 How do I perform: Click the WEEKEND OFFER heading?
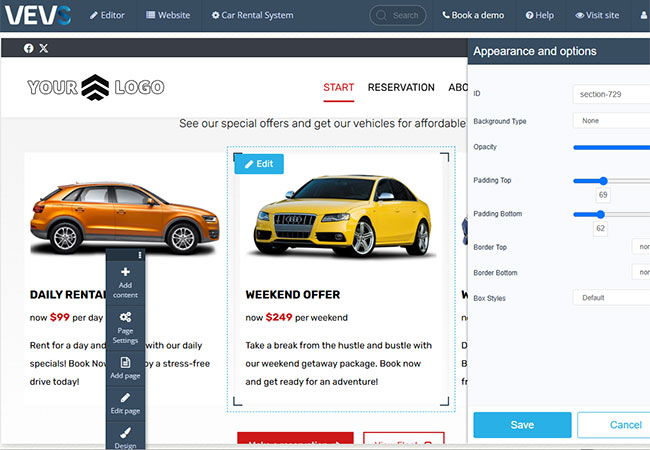[x=293, y=295]
